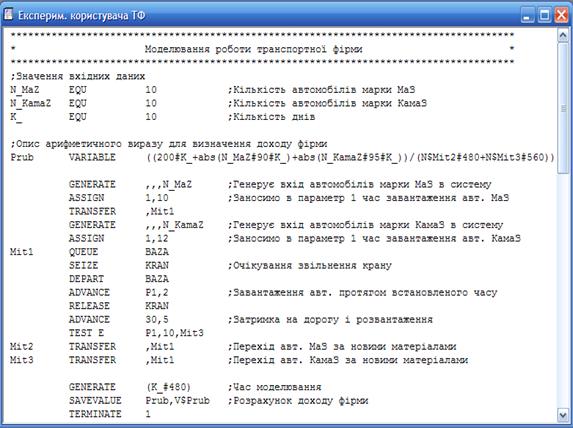Click the label 'N_KamaZ' in EQU line
Viewport: 573px width, 428px height.
pyautogui.click(x=31, y=103)
